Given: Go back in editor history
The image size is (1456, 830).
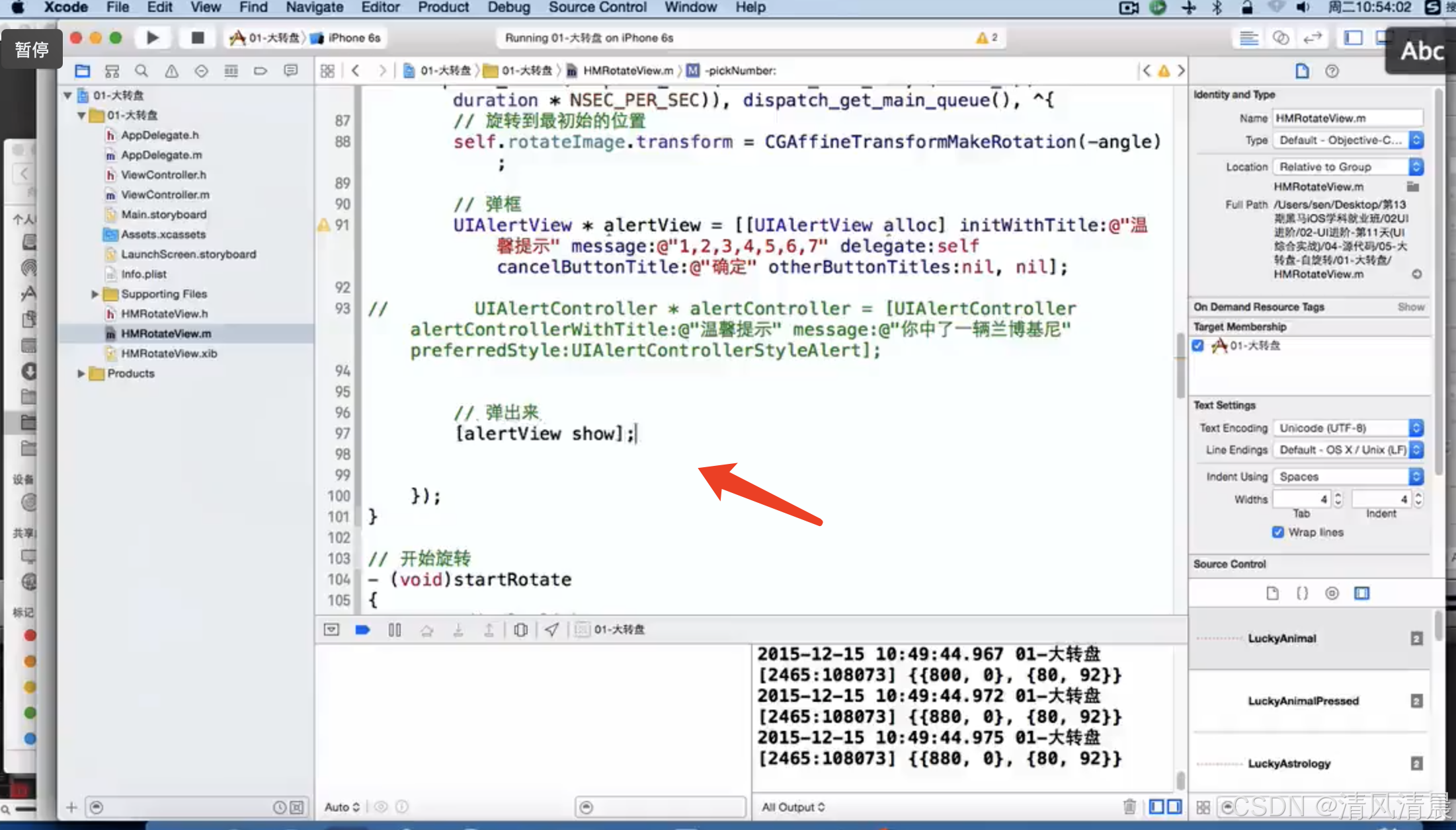Looking at the screenshot, I should (356, 71).
